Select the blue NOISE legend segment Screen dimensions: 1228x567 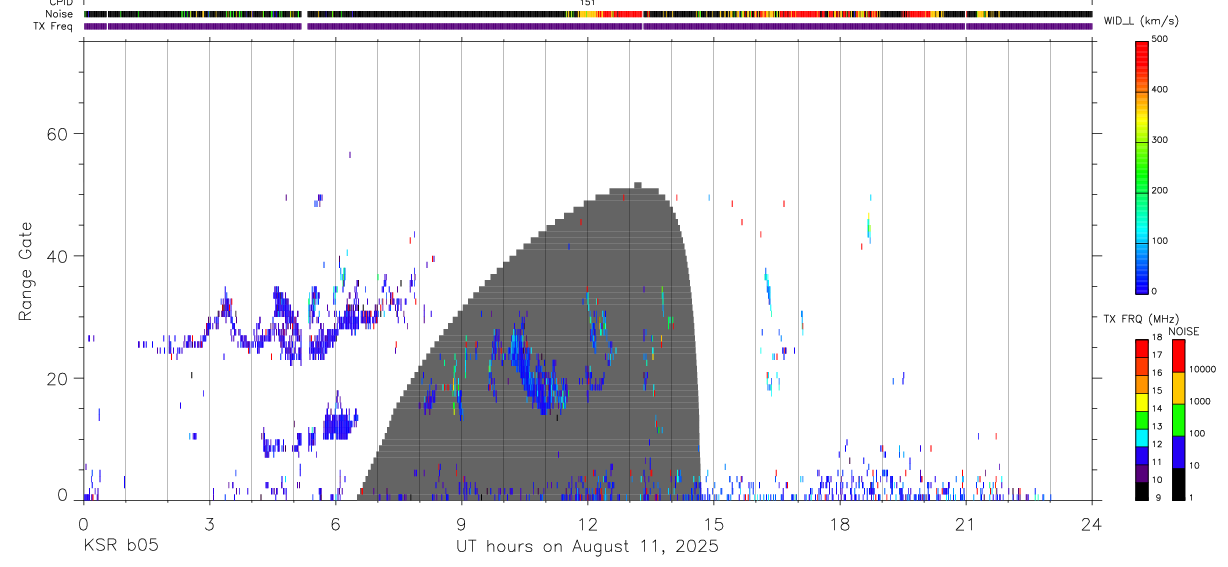(x=1179, y=452)
